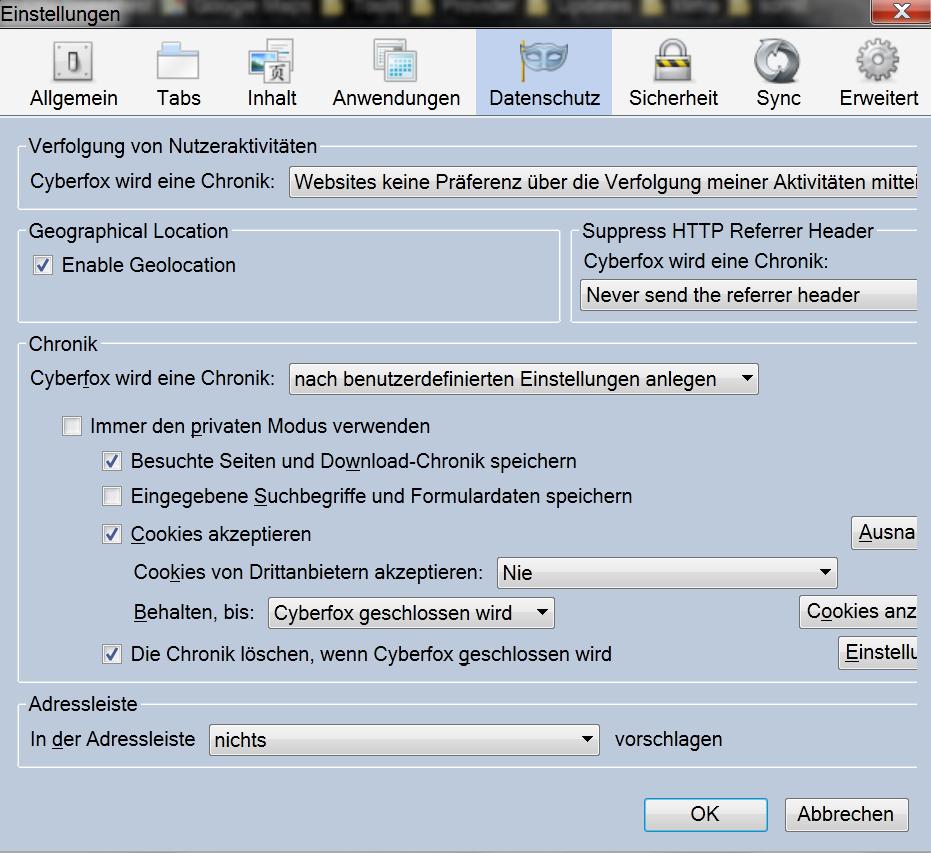Click the Cookies anzeigen button
This screenshot has height=853, width=931.
[x=859, y=611]
